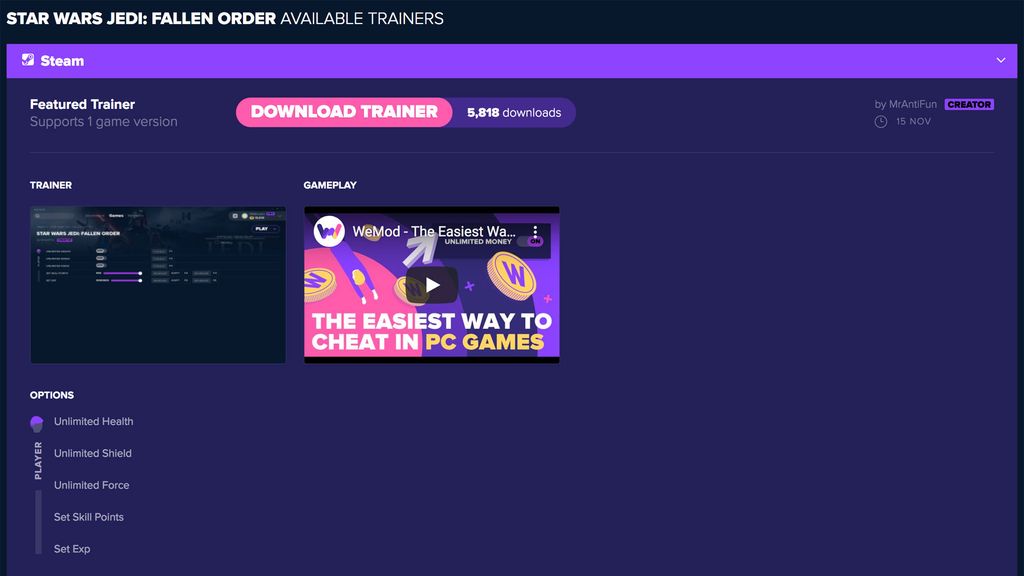Click the purple Player icon above the options list
The image size is (1024, 576).
pos(36,422)
